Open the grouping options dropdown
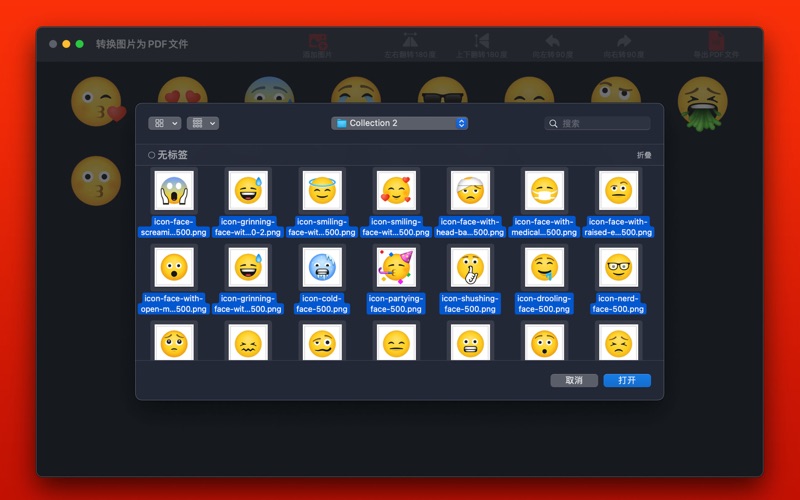This screenshot has height=500, width=800. 202,123
